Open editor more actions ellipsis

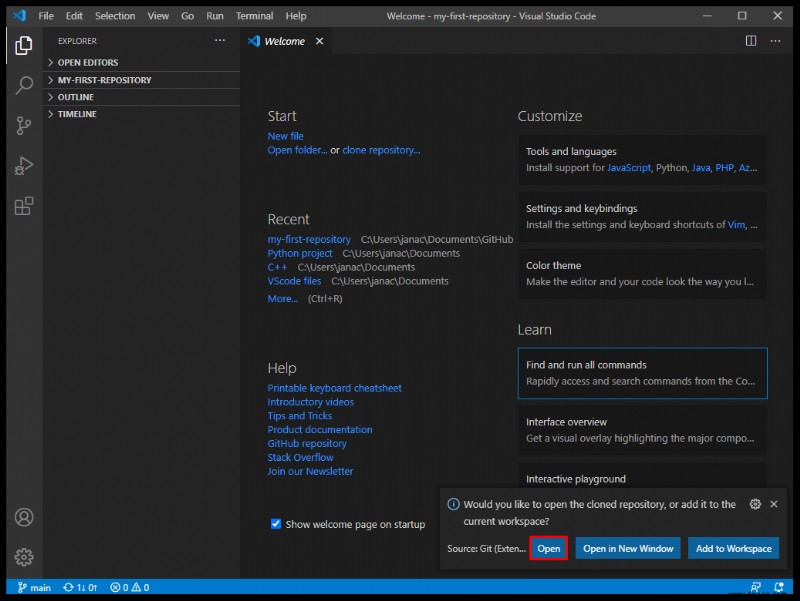(776, 41)
